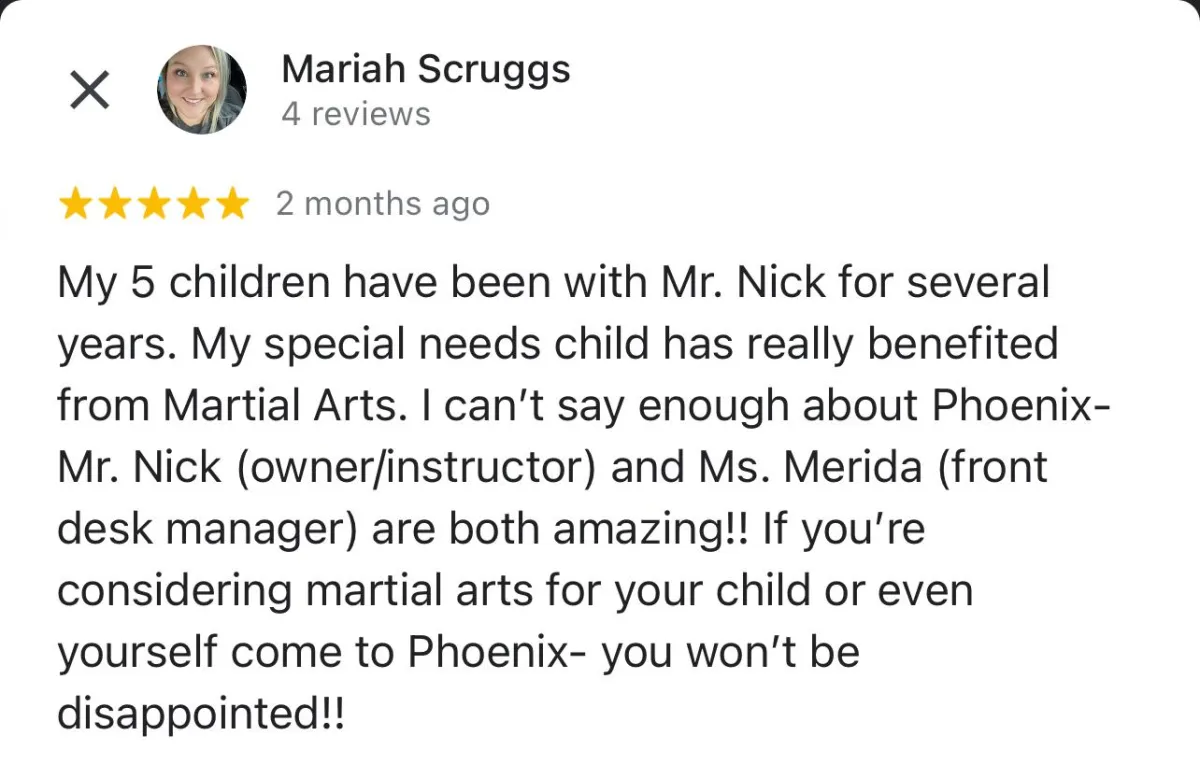The image size is (1200, 778).
Task: Click the final word "disappointed!!"
Action: (x=201, y=715)
